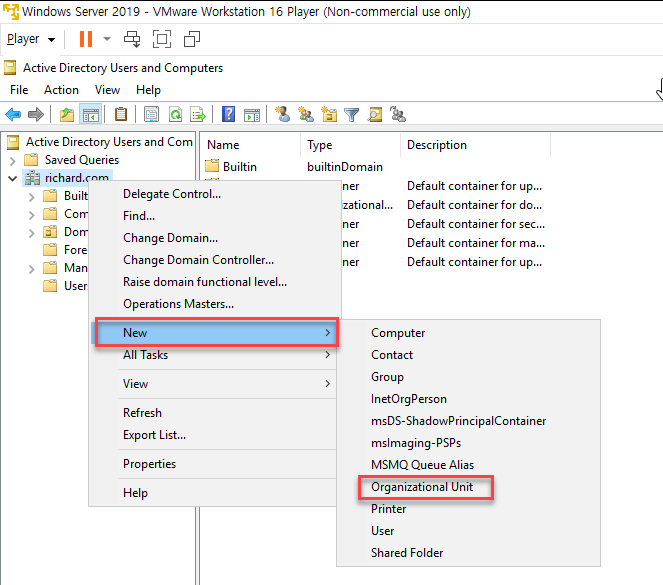Collapse the richard.com tree node
663x585 pixels.
click(13, 178)
